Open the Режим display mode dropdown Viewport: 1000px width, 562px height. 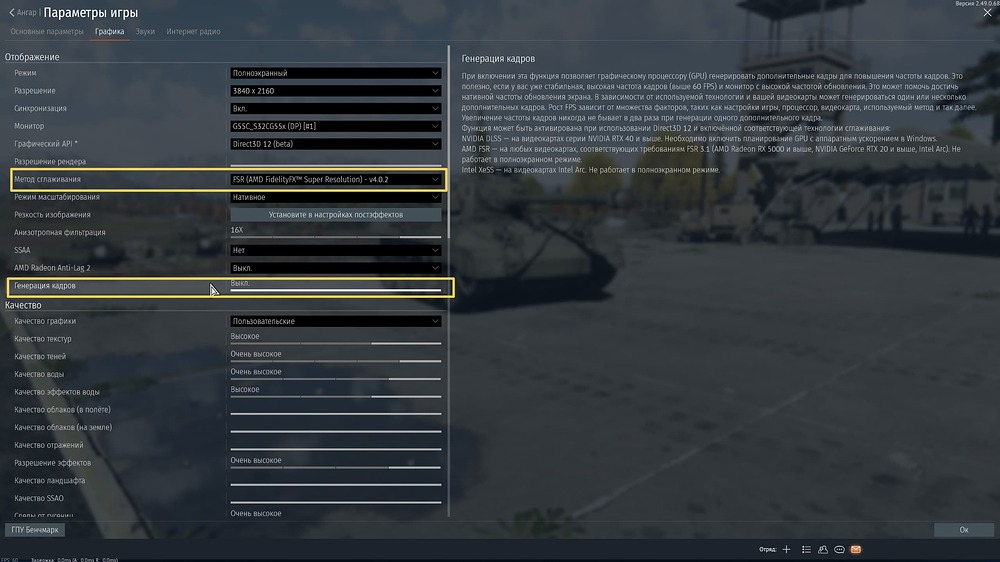click(x=335, y=73)
